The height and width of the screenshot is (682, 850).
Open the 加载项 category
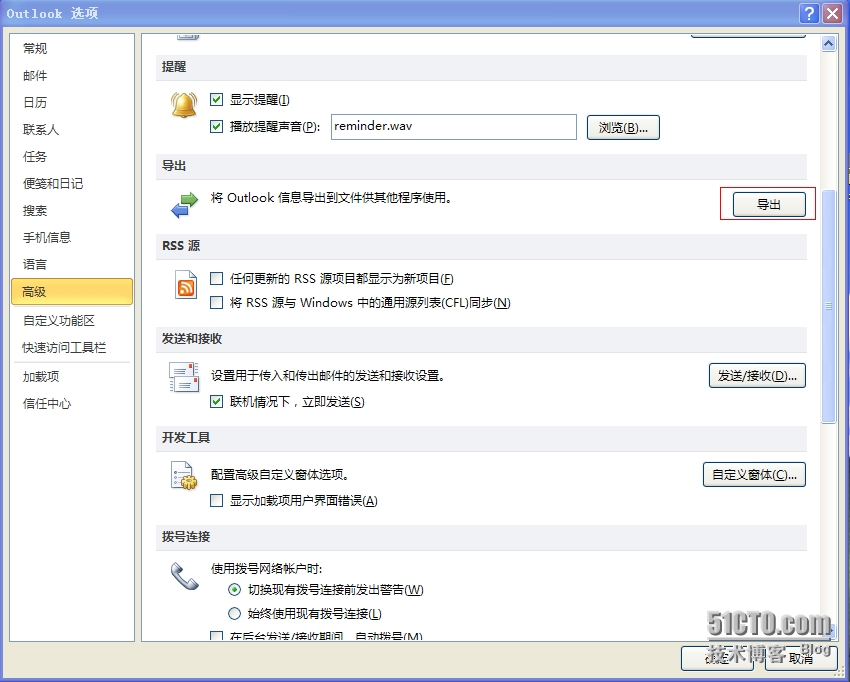72,376
